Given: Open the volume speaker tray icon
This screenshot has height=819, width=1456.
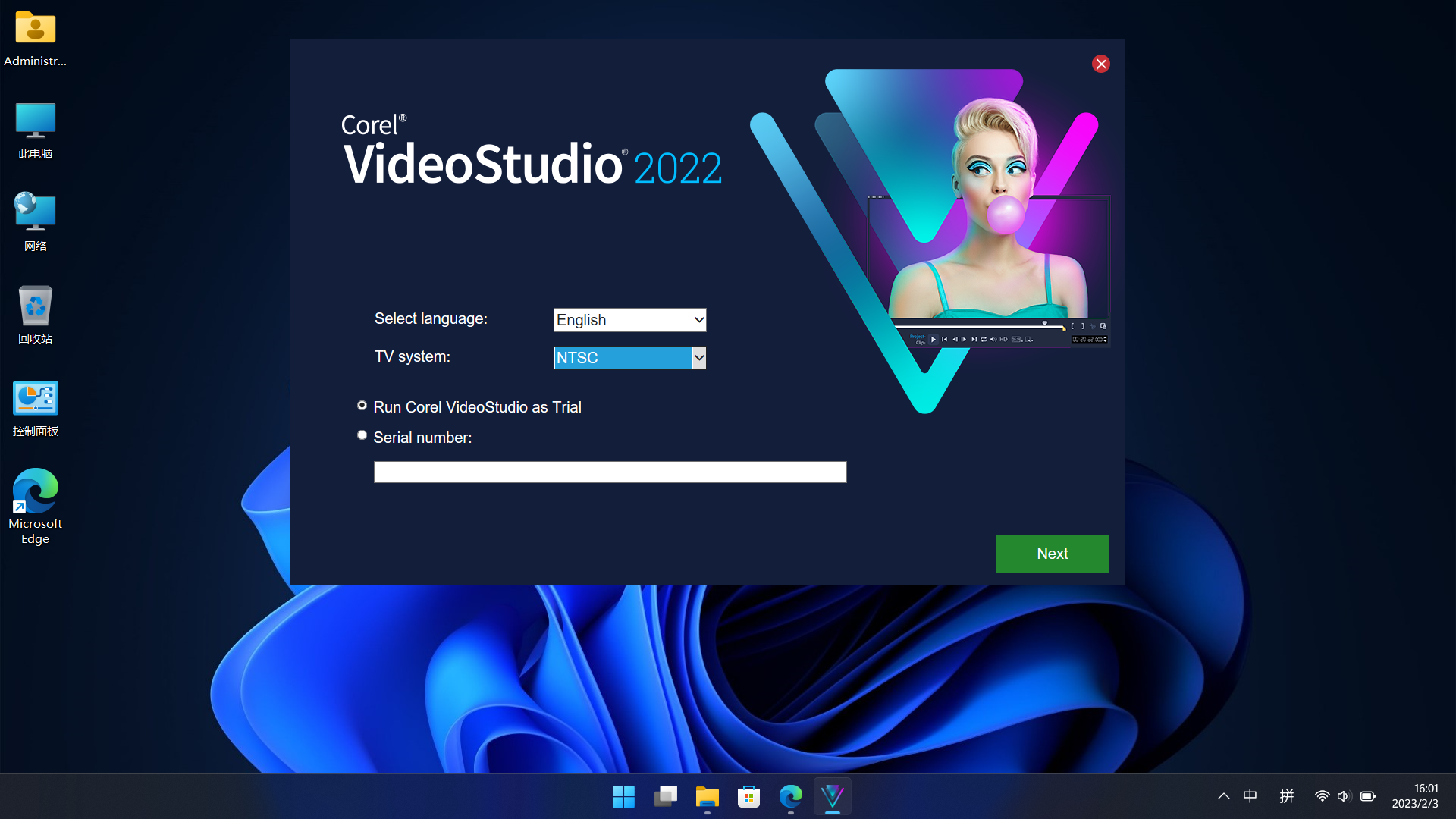Looking at the screenshot, I should pyautogui.click(x=1344, y=796).
